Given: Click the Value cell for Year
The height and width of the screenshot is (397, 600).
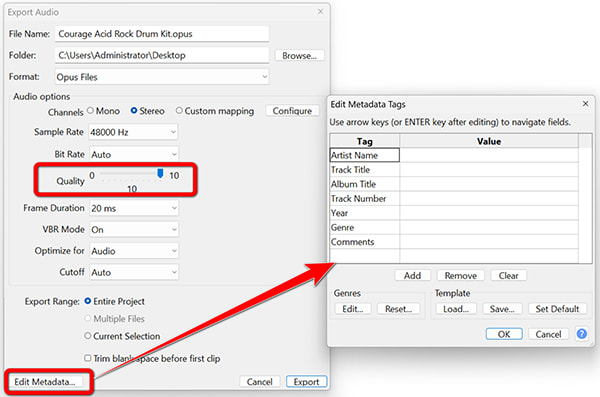Looking at the screenshot, I should tap(489, 213).
